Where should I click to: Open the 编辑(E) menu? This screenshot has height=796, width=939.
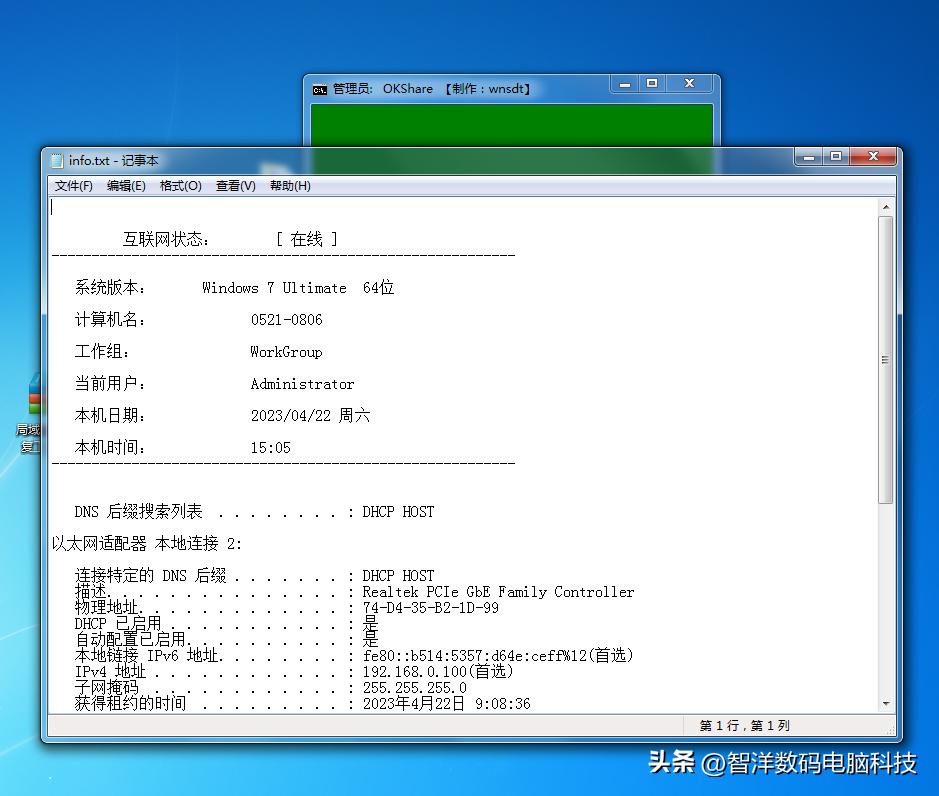pyautogui.click(x=125, y=186)
